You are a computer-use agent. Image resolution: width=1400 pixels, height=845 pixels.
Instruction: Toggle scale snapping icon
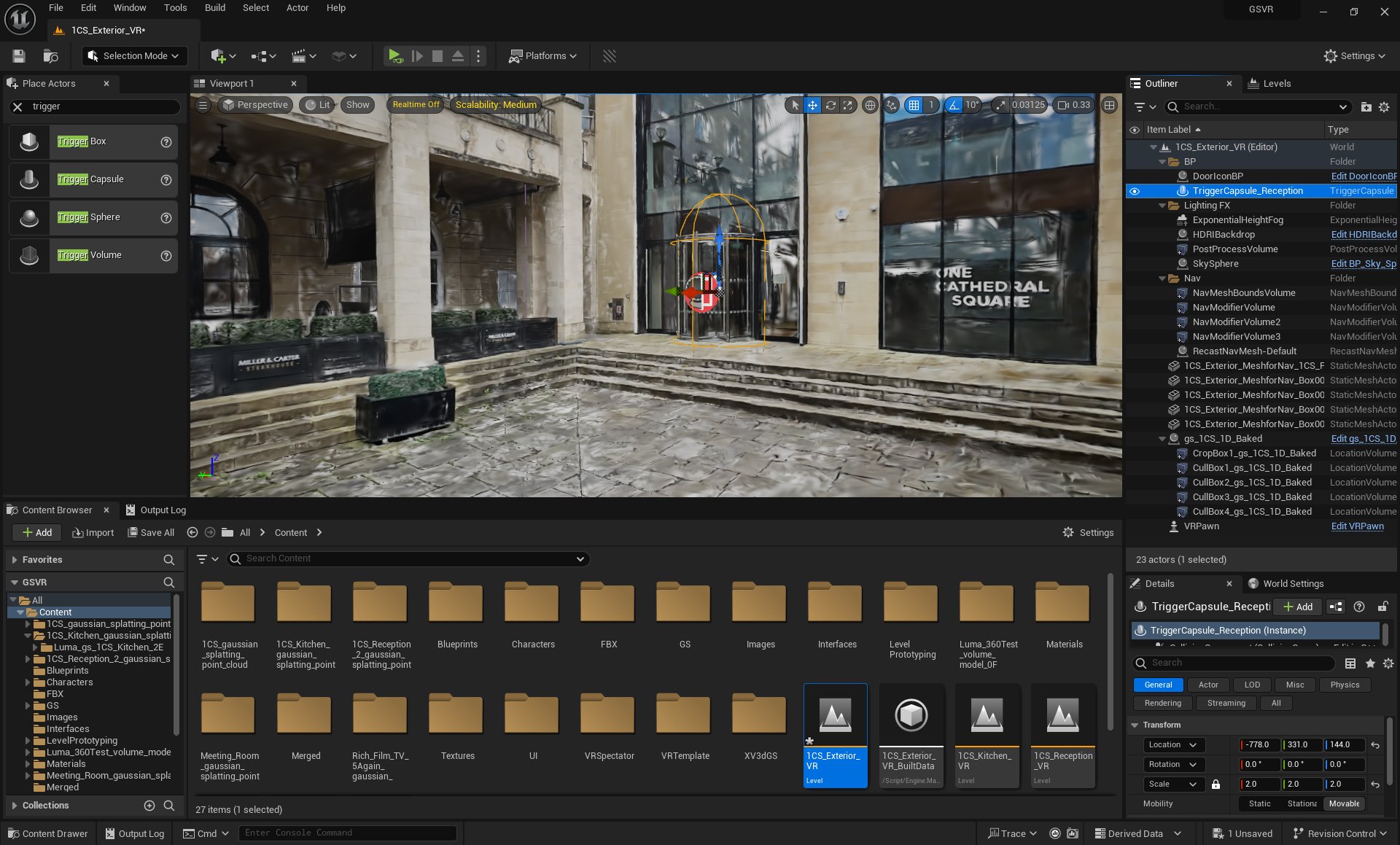(1000, 105)
